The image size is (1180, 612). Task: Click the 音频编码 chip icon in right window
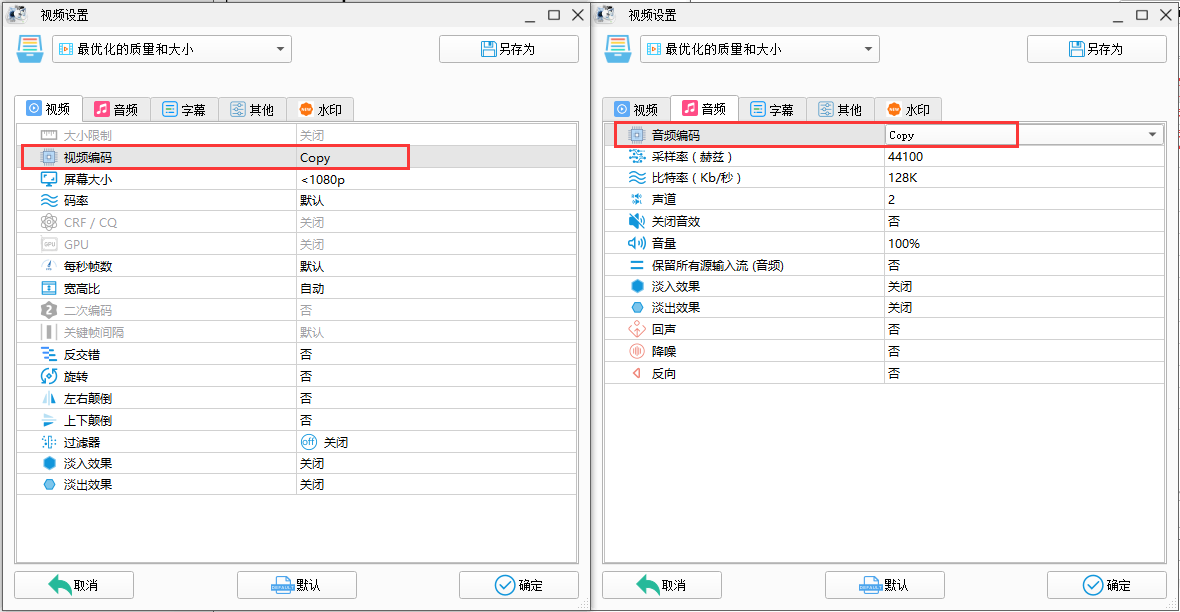[x=637, y=135]
